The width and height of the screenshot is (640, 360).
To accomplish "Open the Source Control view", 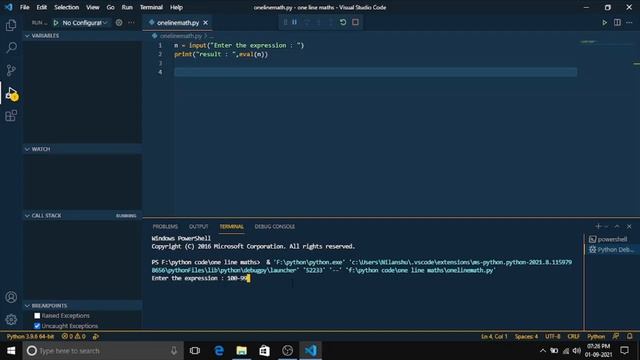I will [11, 70].
